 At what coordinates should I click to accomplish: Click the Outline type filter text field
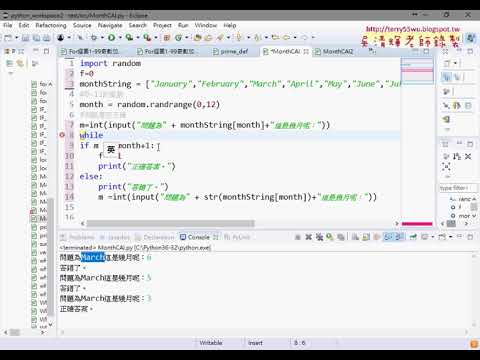point(458,188)
